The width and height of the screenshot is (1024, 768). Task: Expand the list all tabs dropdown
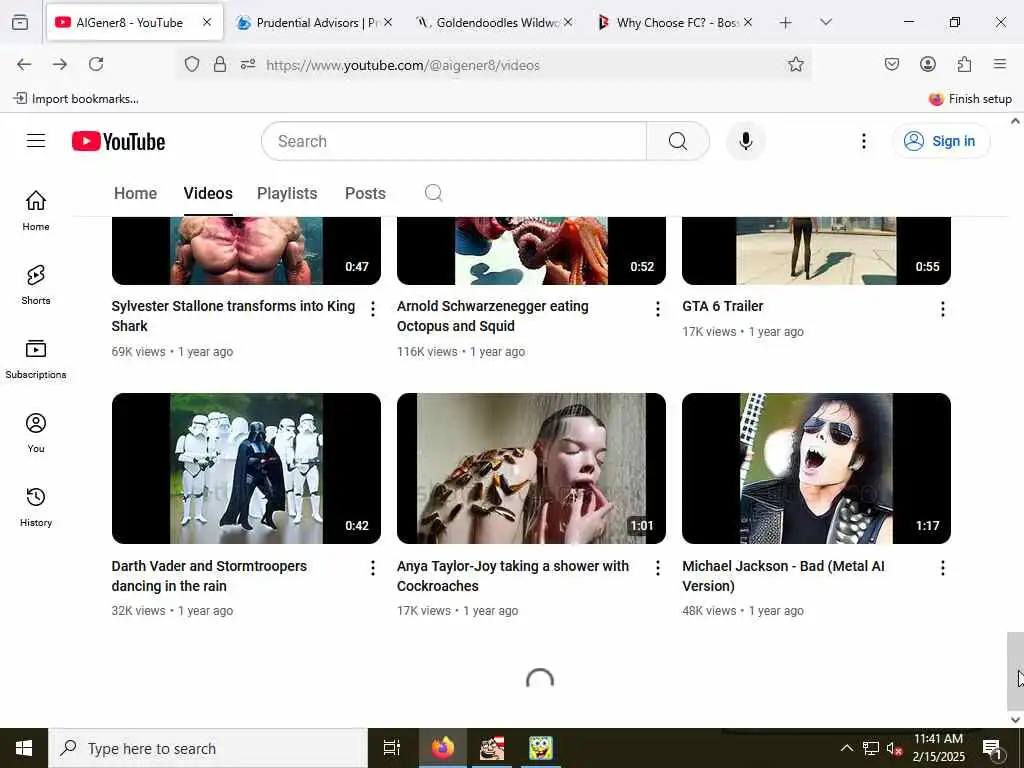(825, 22)
